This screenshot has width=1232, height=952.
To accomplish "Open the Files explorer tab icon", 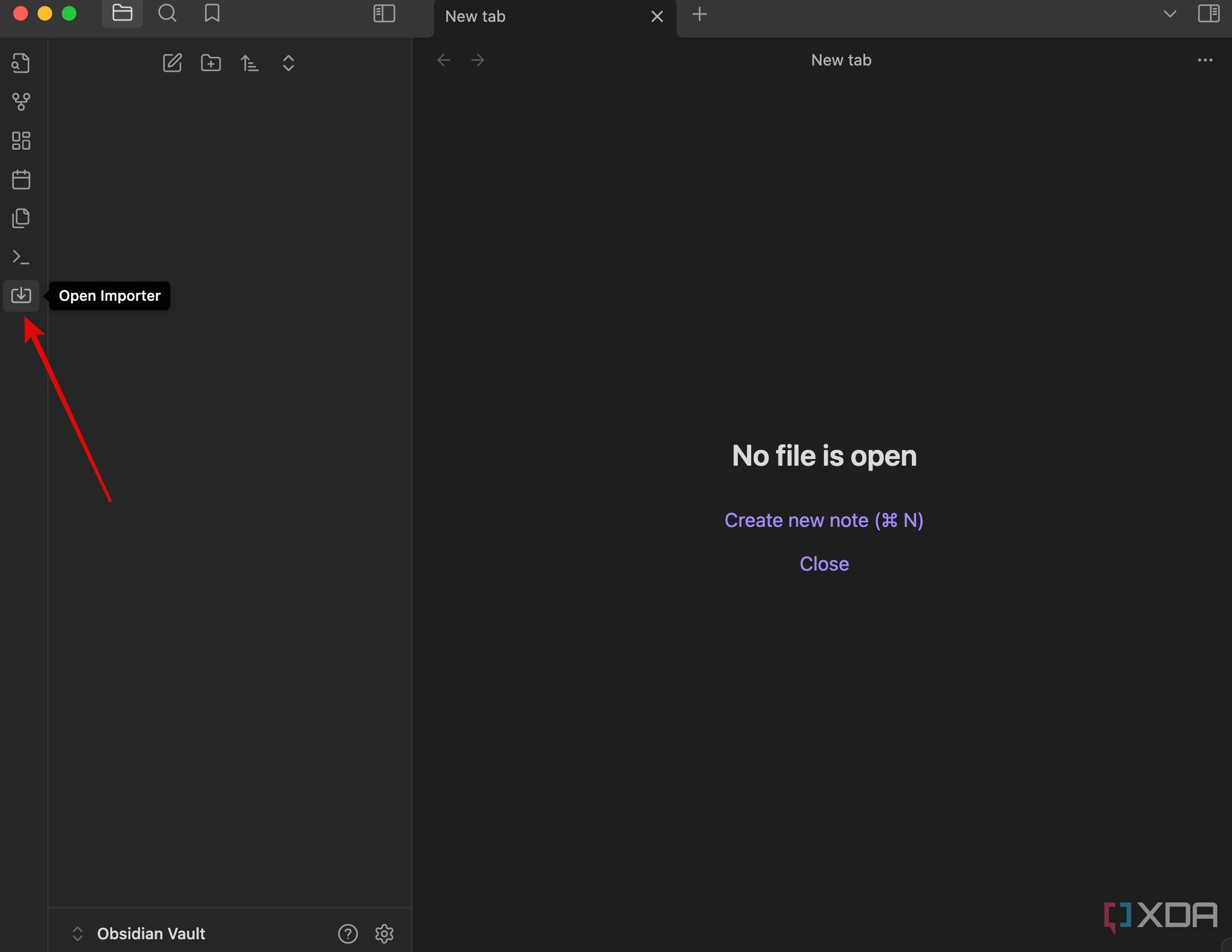I will (x=122, y=13).
